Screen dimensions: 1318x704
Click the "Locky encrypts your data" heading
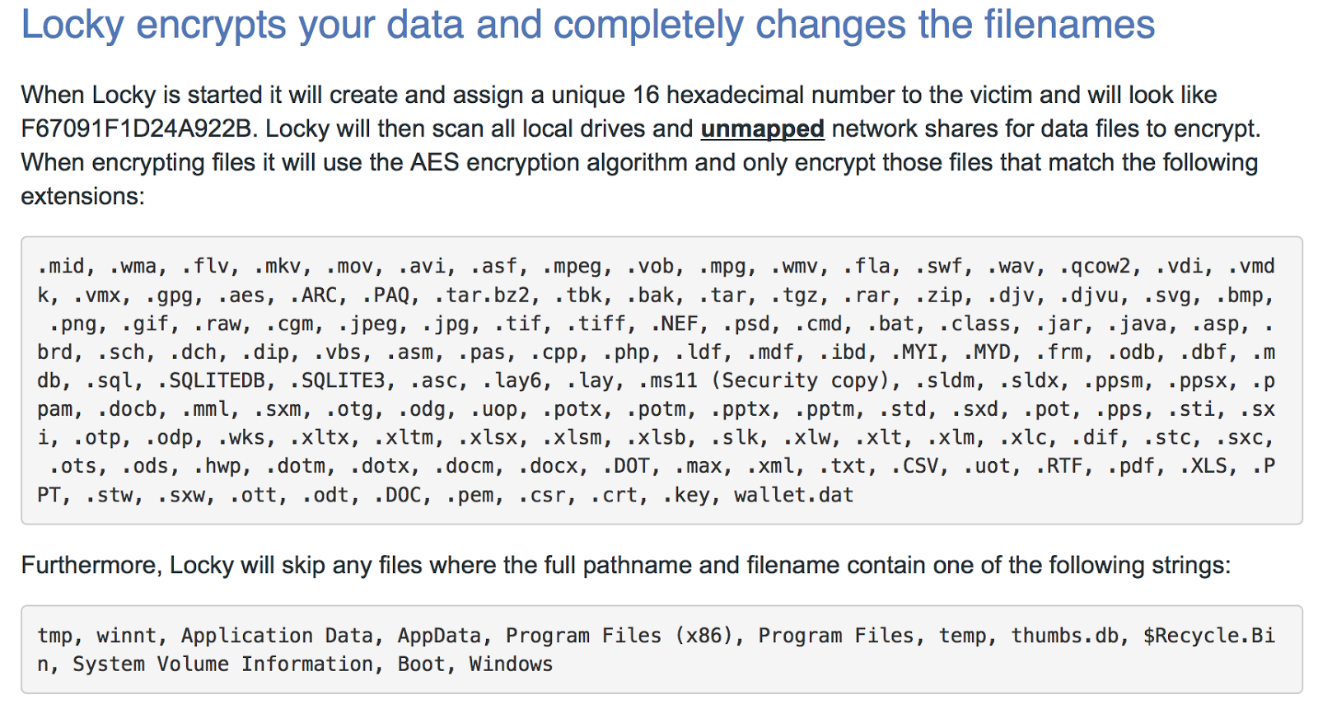(588, 25)
